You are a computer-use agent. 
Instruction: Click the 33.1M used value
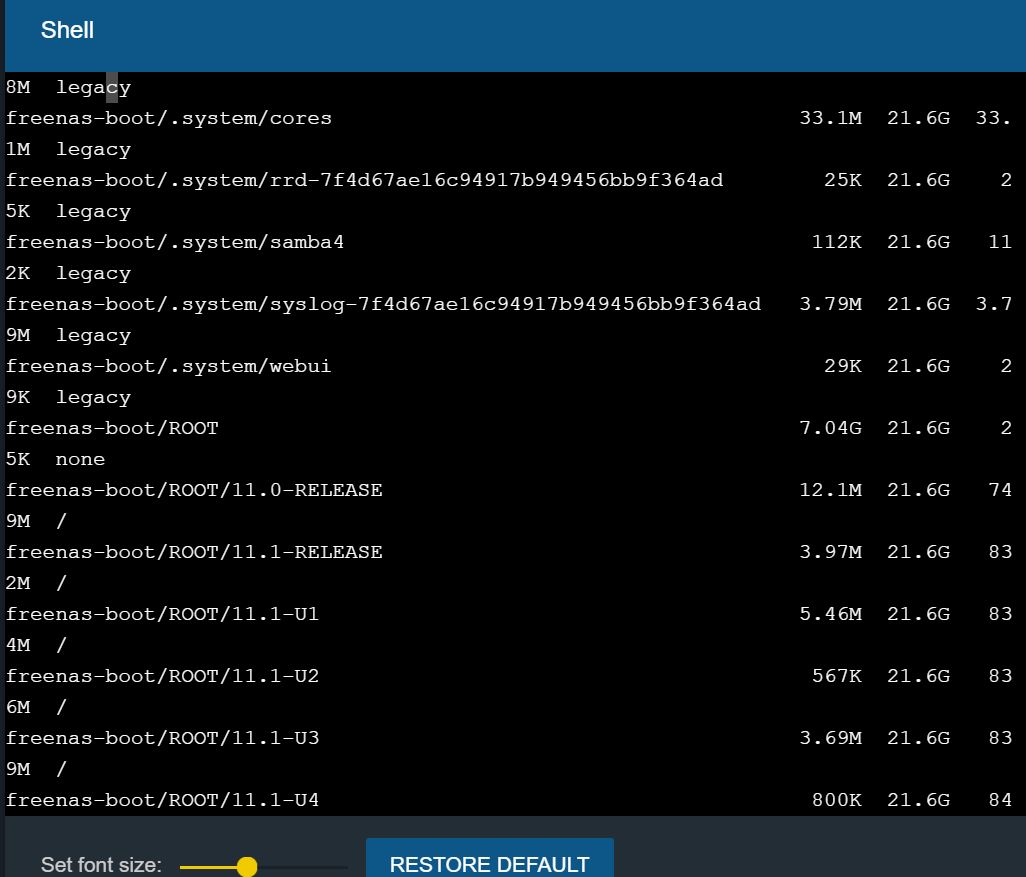830,118
